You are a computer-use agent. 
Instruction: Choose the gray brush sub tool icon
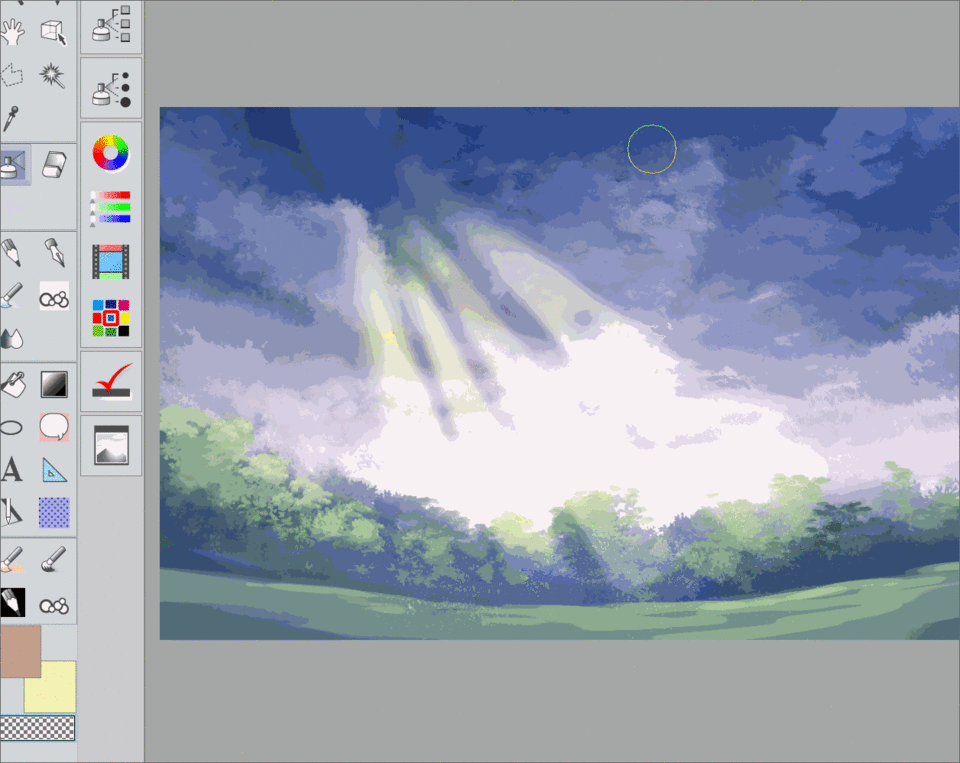click(x=54, y=559)
